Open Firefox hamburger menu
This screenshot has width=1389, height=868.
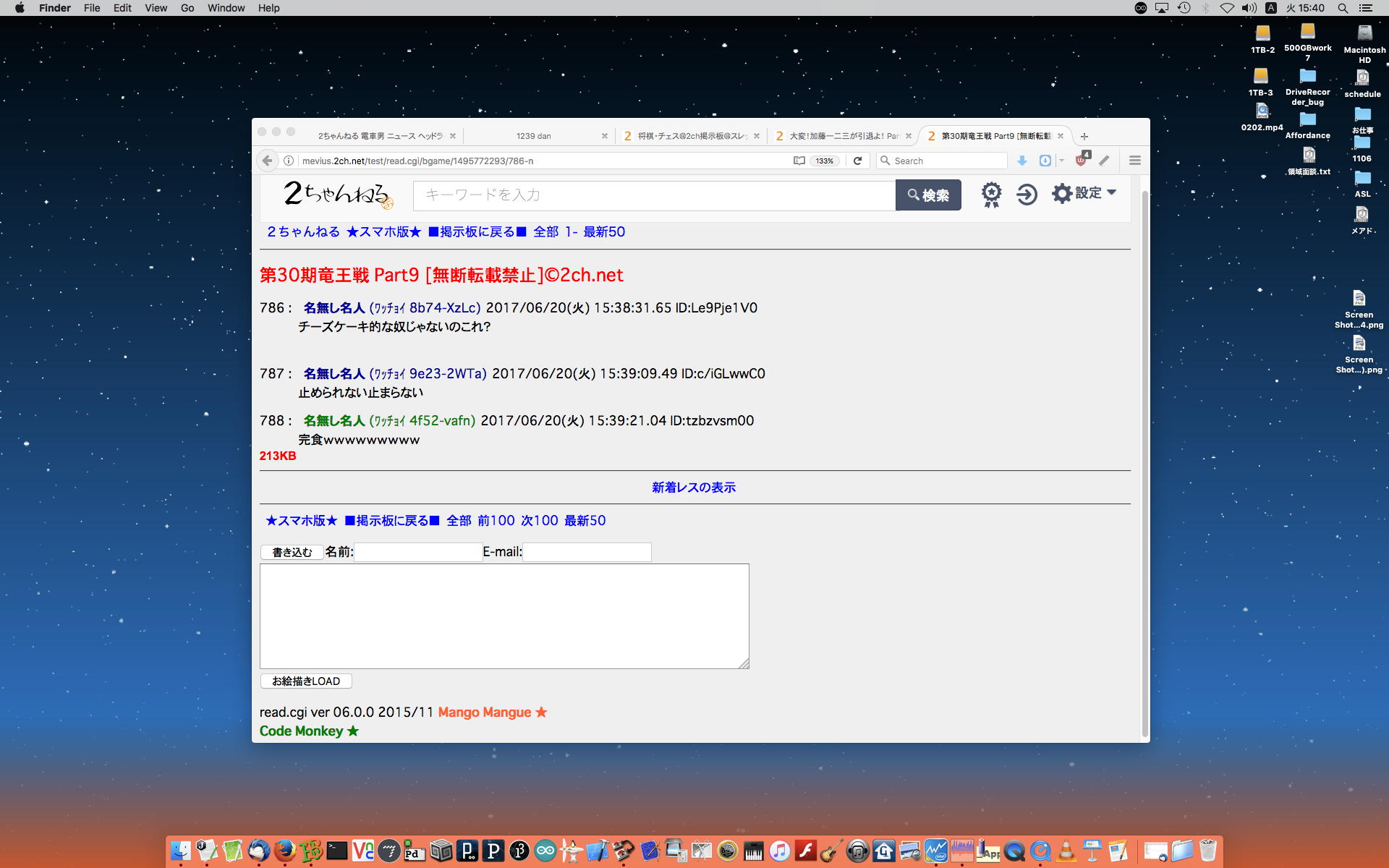click(1134, 161)
